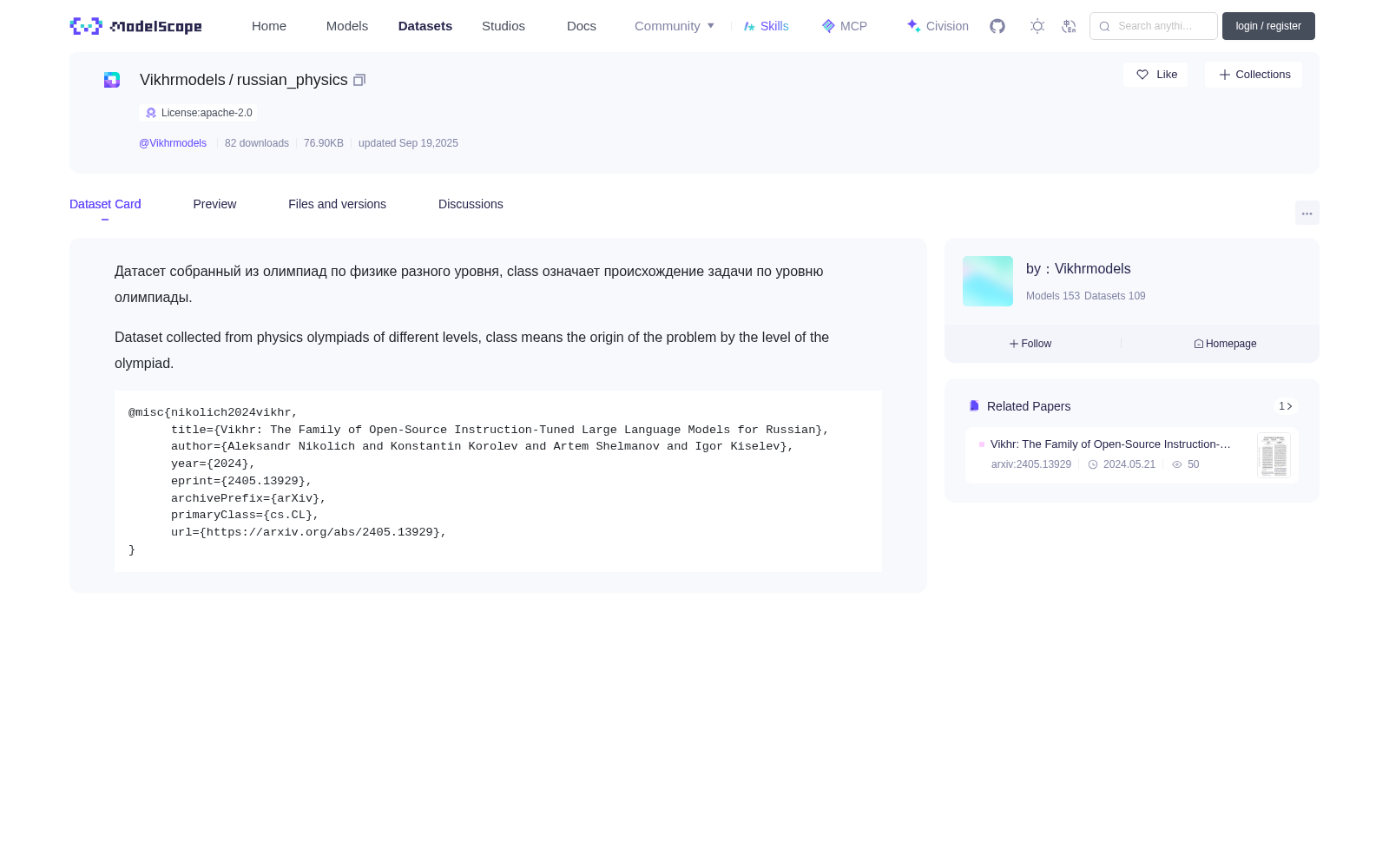Open the Docs menu item
This screenshot has width=1389, height=868.
click(582, 26)
